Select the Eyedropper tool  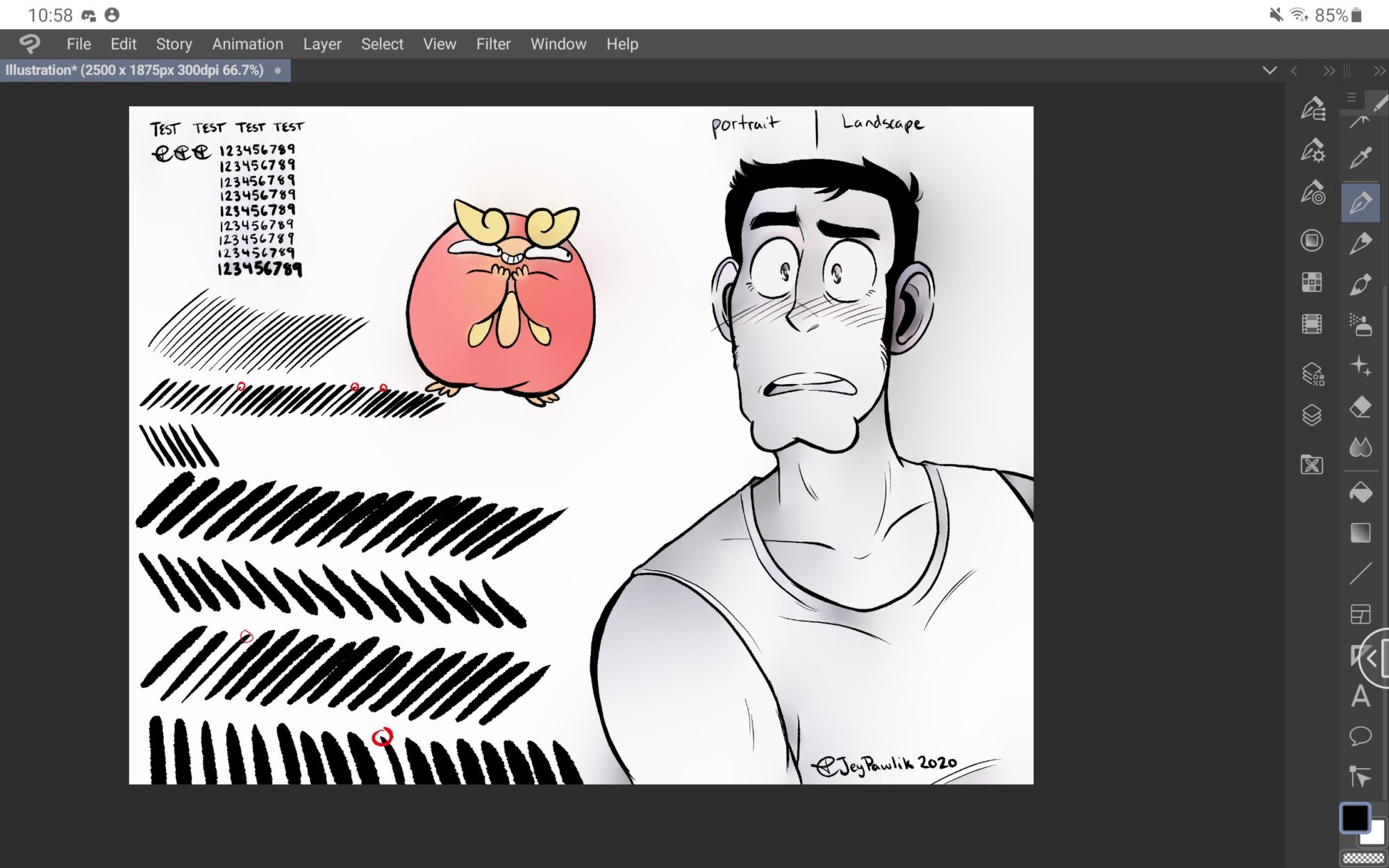[1361, 158]
